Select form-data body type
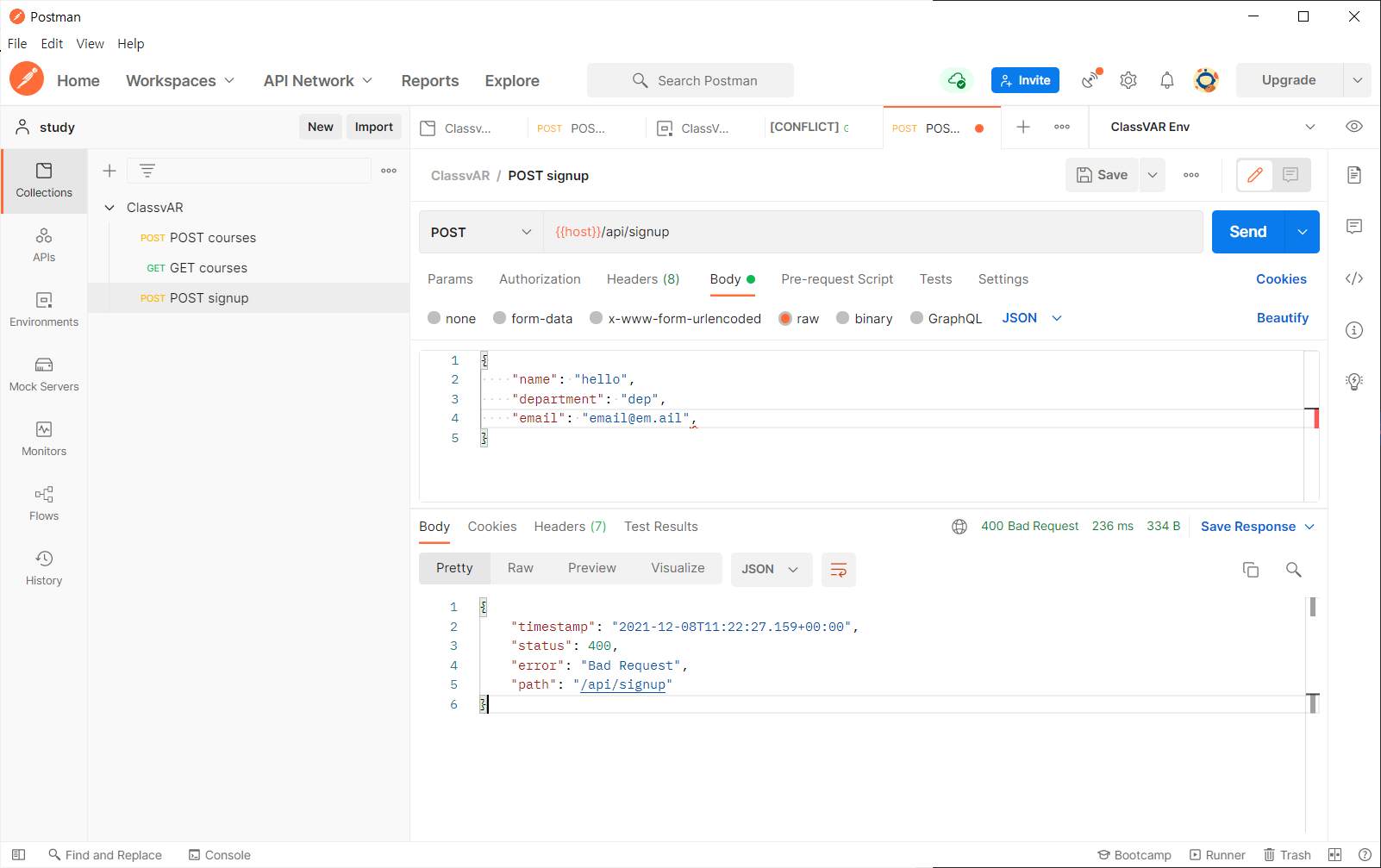Viewport: 1381px width, 868px height. (x=500, y=318)
